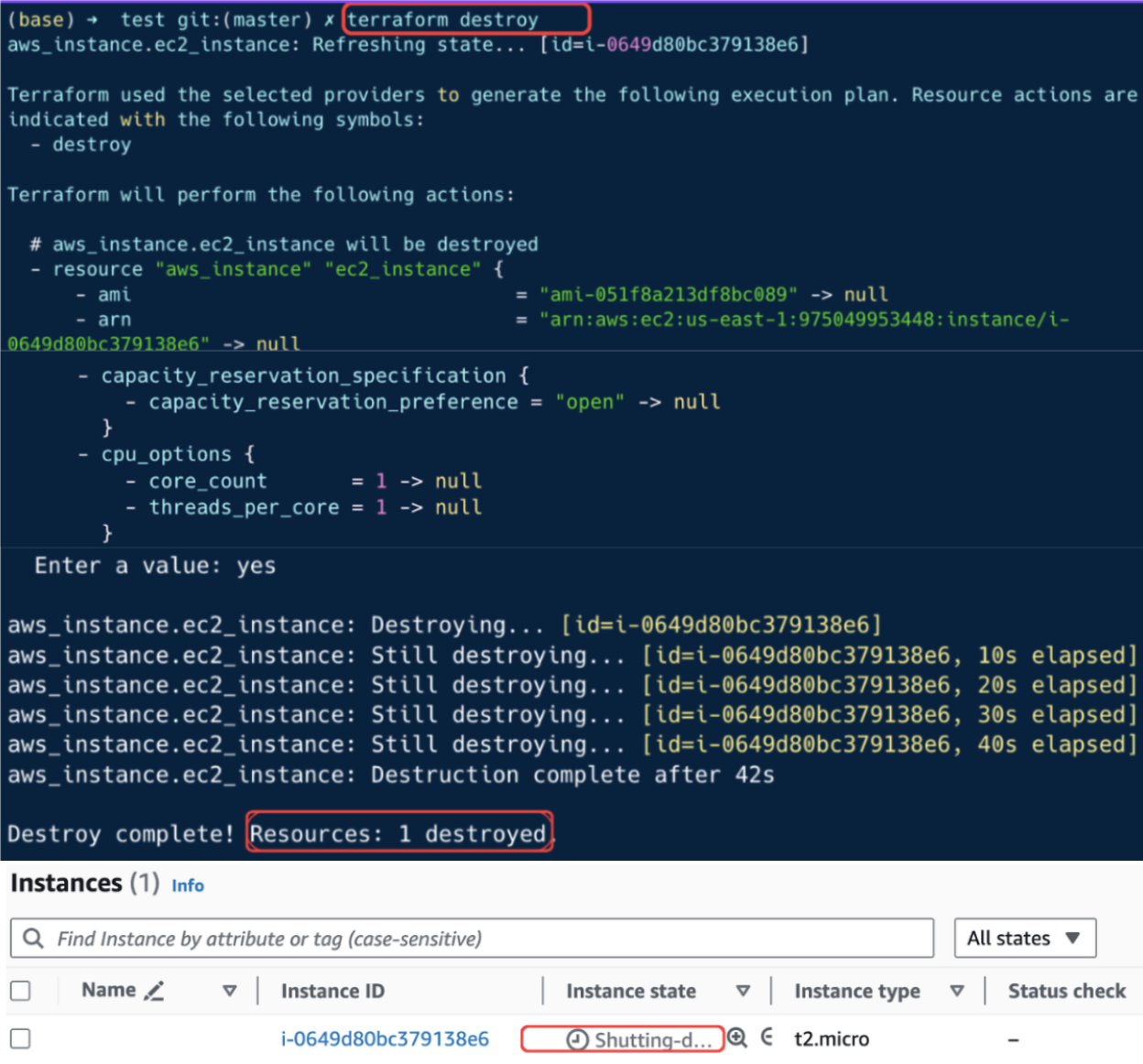Image resolution: width=1143 pixels, height=1064 pixels.
Task: Click the Instance type column header label
Action: click(857, 991)
